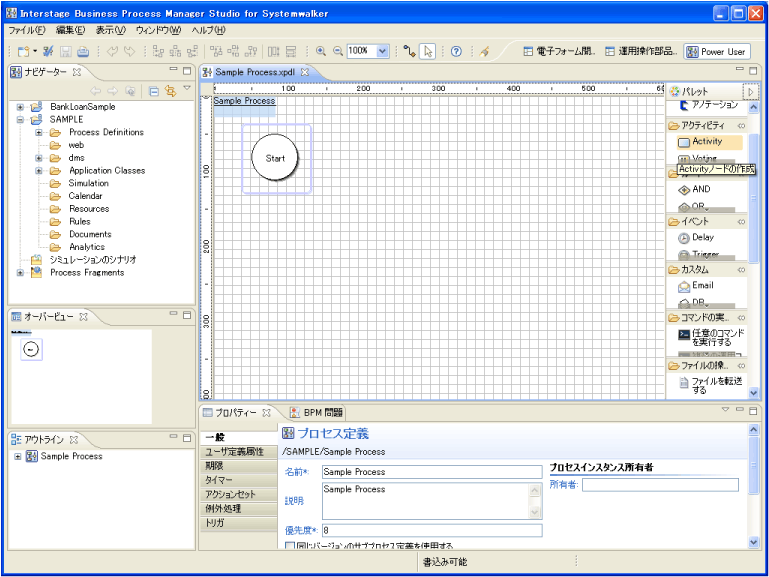Expand the Application Classes folder
769x577 pixels.
click(39, 171)
